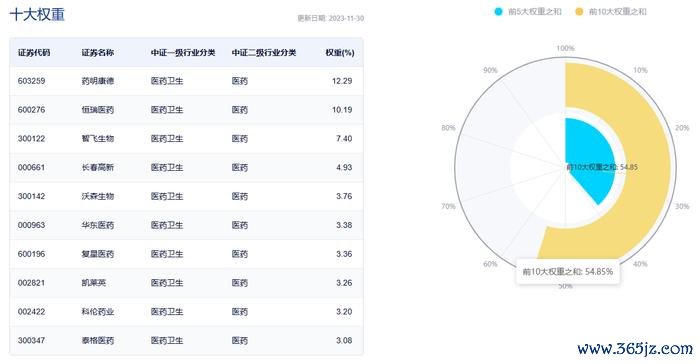
Task: Click the weight value 3.20
Action: (344, 311)
